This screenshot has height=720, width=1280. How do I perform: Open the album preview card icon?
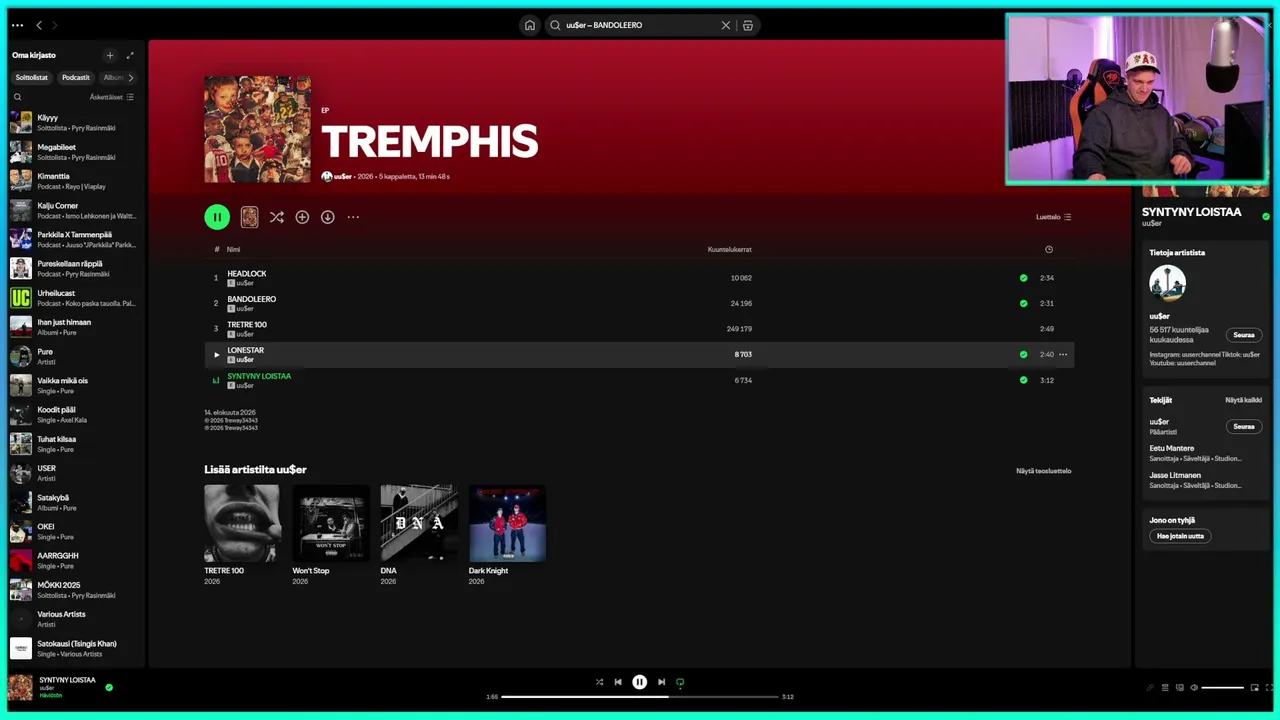click(249, 217)
